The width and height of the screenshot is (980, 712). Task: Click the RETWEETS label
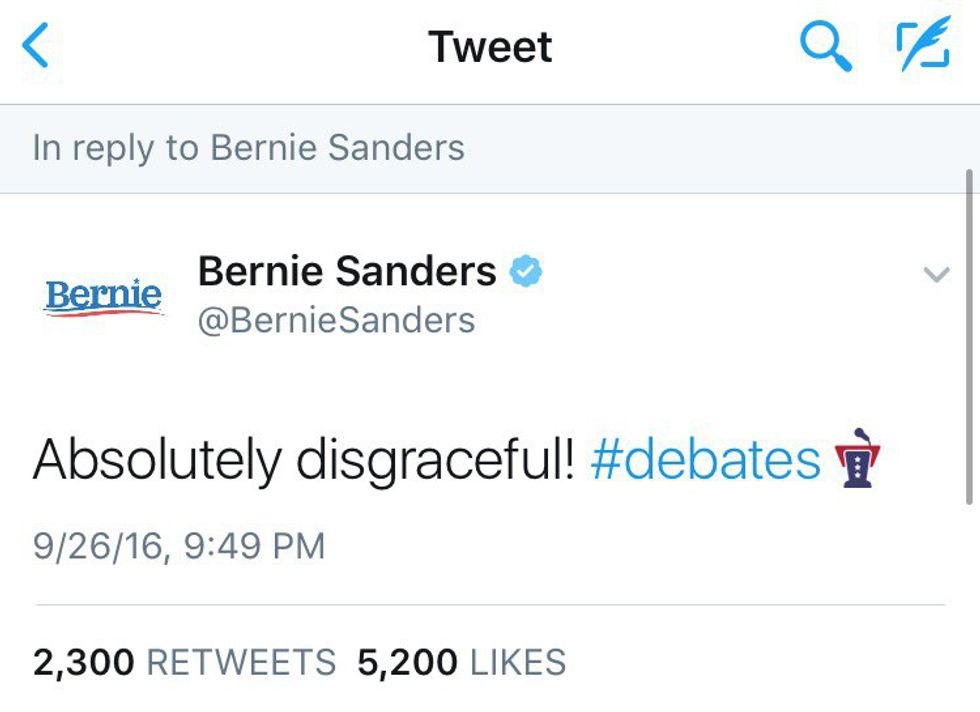click(x=241, y=662)
